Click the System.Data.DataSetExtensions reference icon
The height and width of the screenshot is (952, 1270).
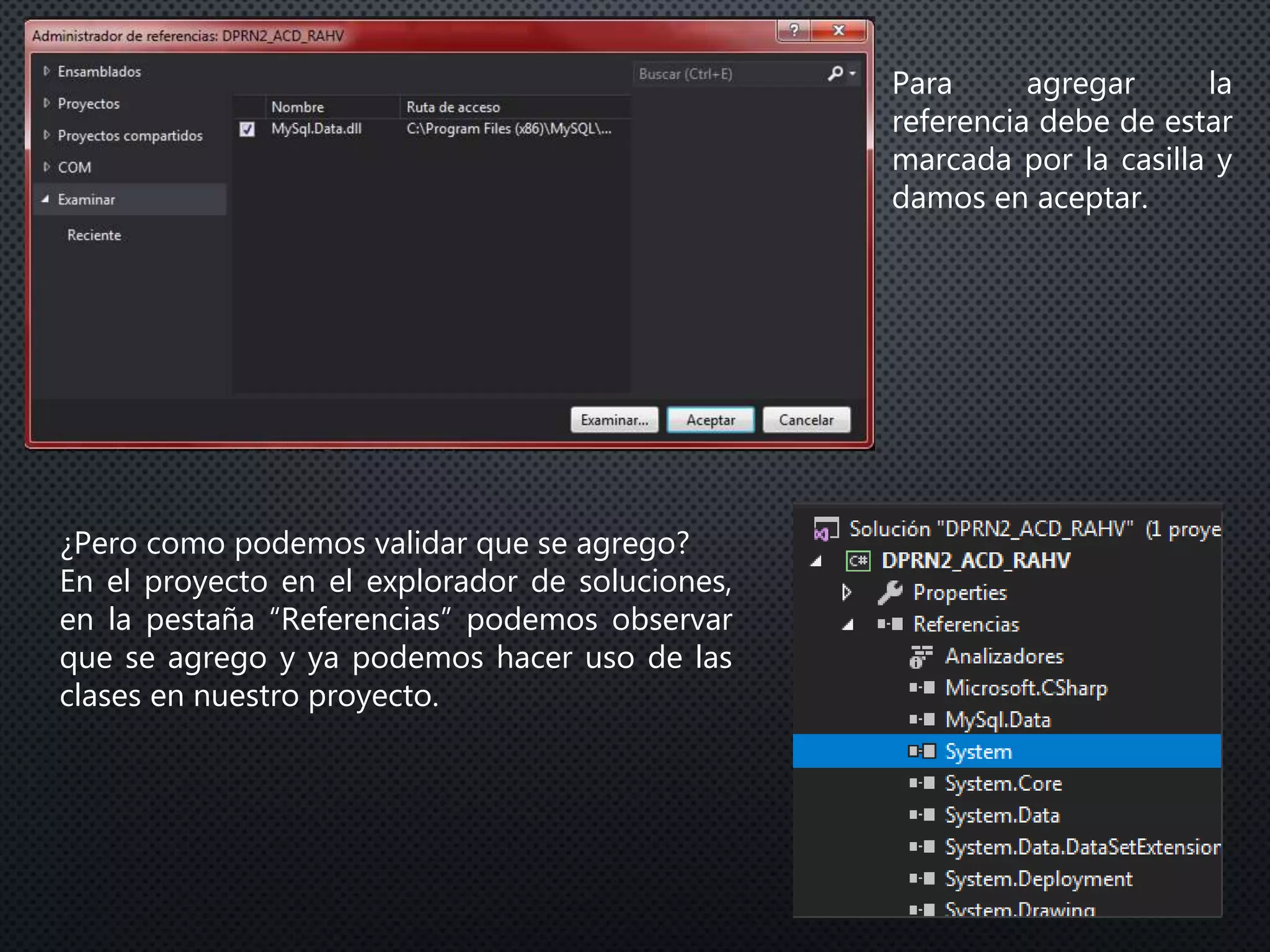click(922, 847)
